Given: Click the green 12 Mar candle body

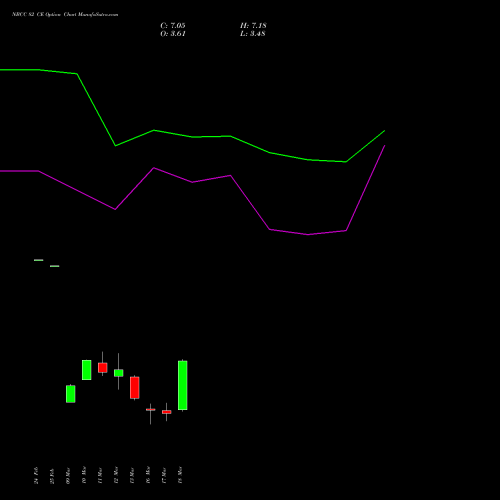Looking at the screenshot, I should pyautogui.click(x=119, y=373).
